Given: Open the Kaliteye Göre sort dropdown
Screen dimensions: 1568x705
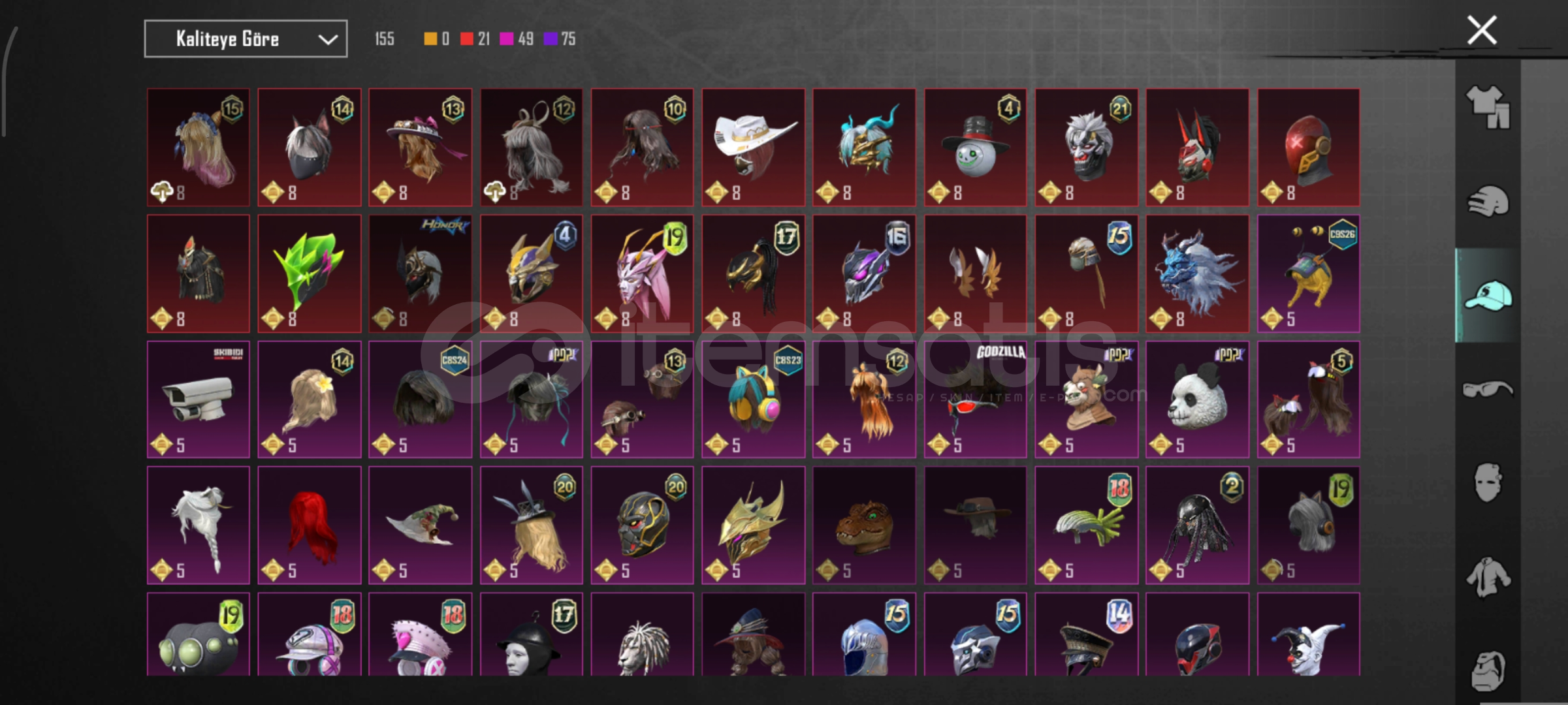Looking at the screenshot, I should pyautogui.click(x=246, y=39).
